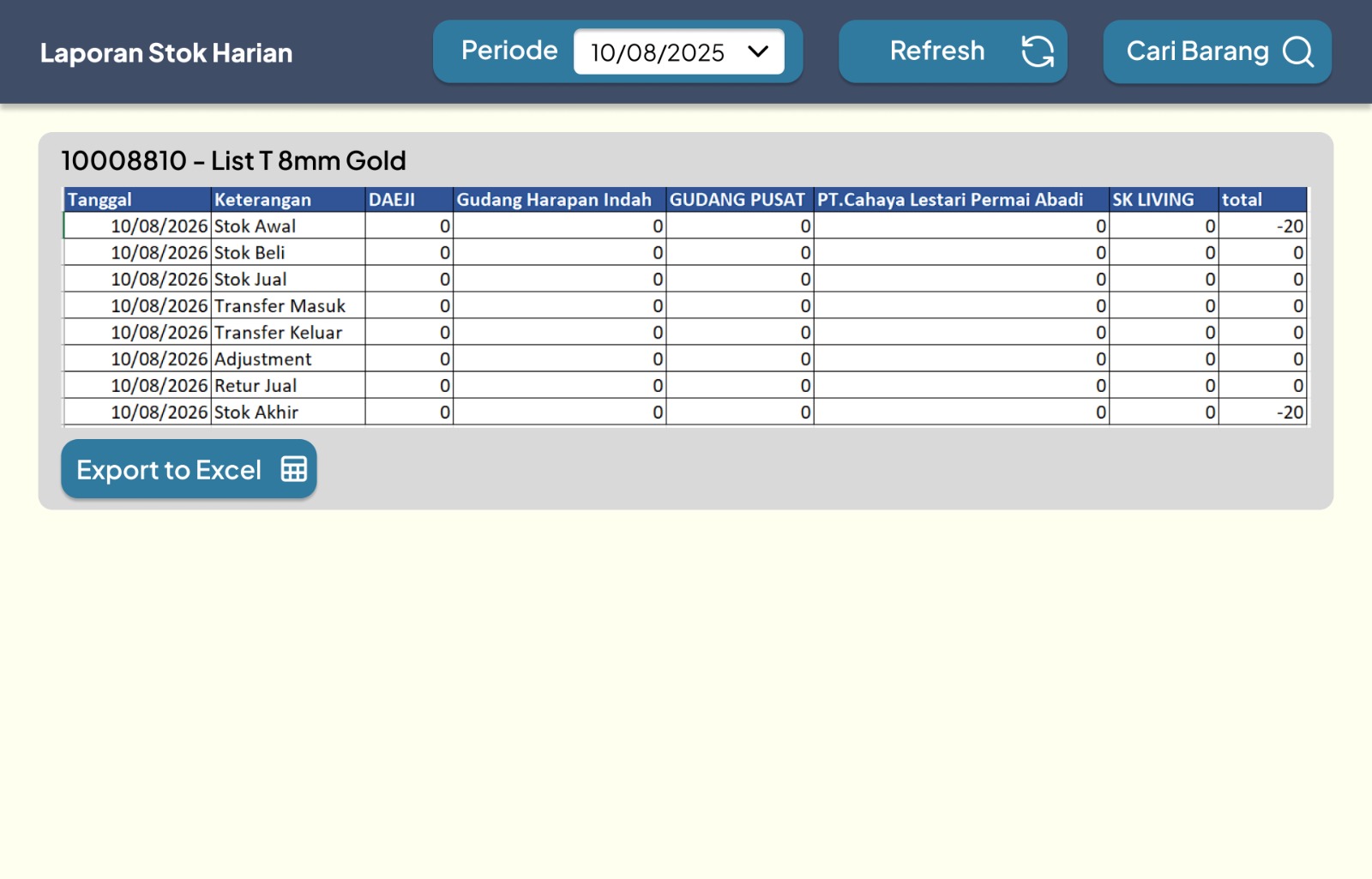Image resolution: width=1372 pixels, height=879 pixels.
Task: Click the GUDANG PUSAT value in Stok Jual row
Action: pos(739,280)
